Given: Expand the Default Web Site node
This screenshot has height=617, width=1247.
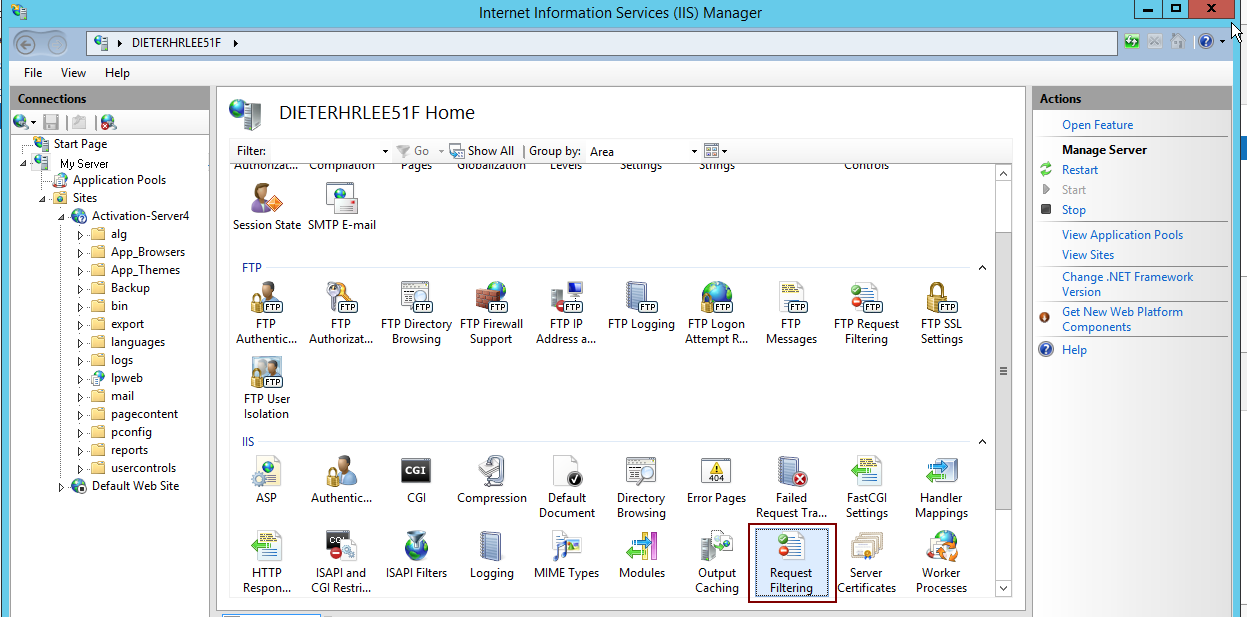Looking at the screenshot, I should 62,487.
